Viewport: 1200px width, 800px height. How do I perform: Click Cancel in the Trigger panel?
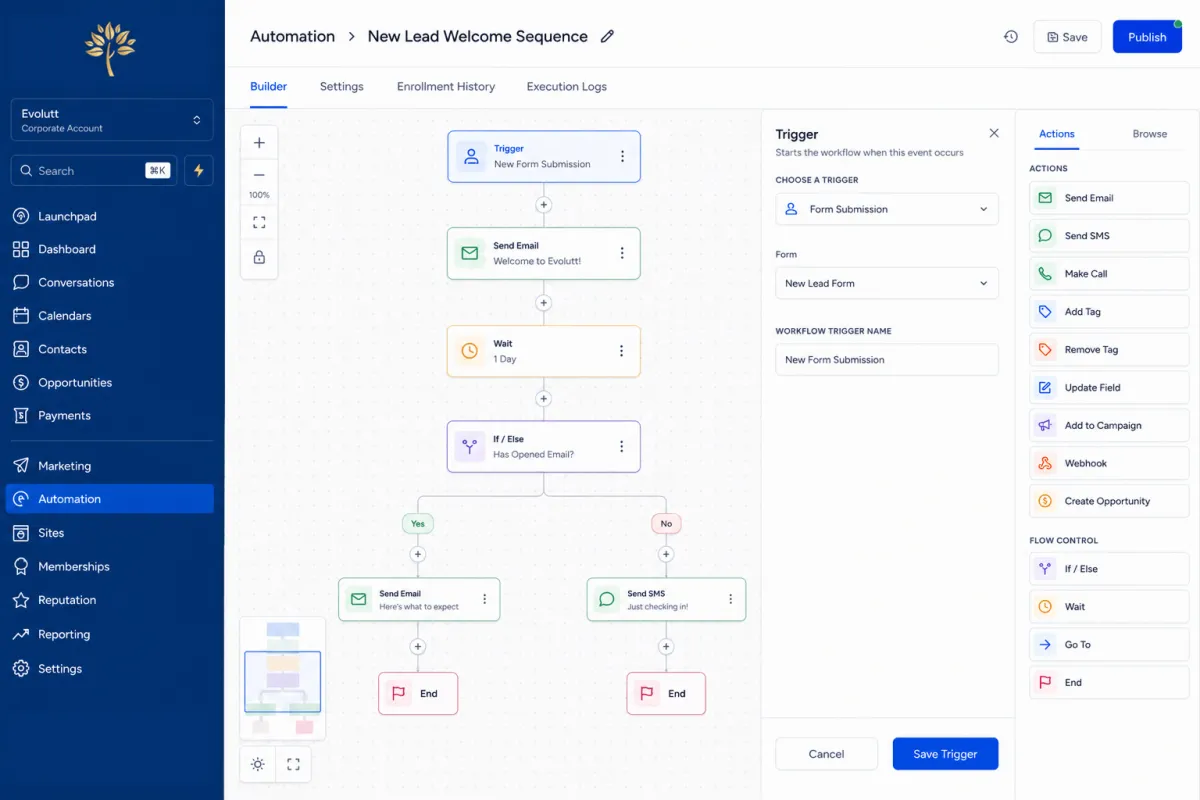tap(827, 754)
